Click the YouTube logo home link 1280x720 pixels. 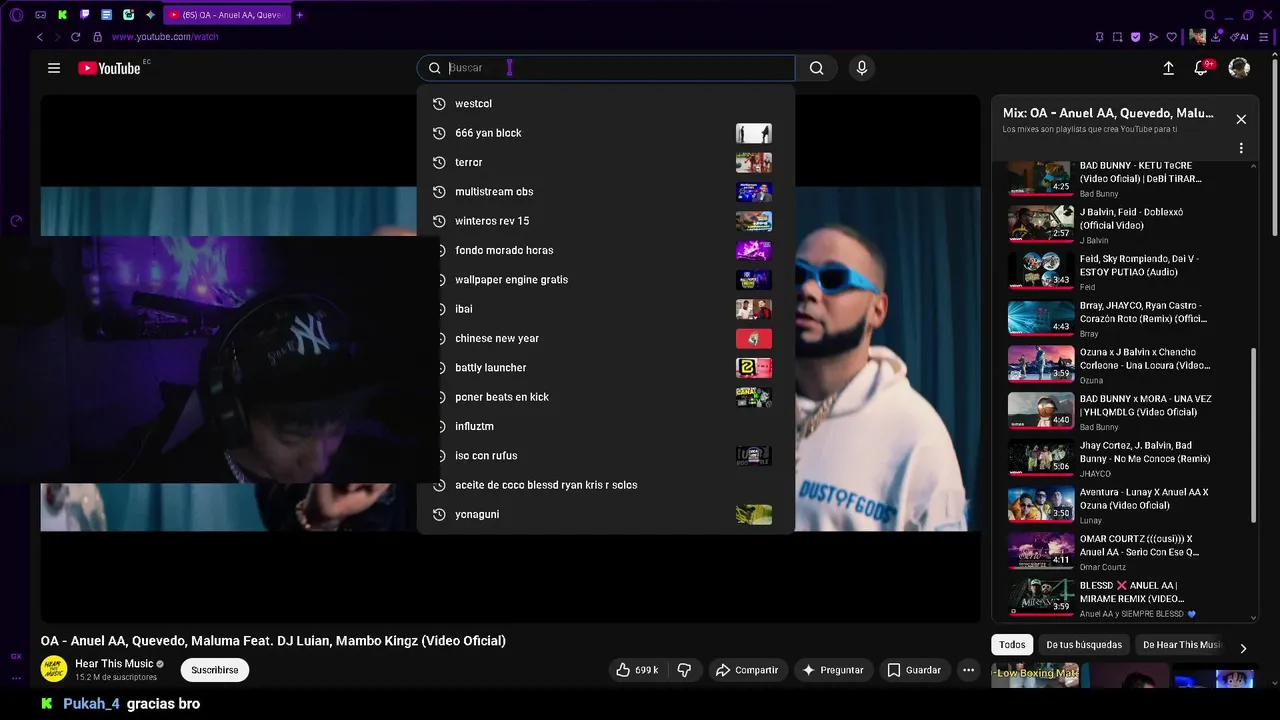109,68
